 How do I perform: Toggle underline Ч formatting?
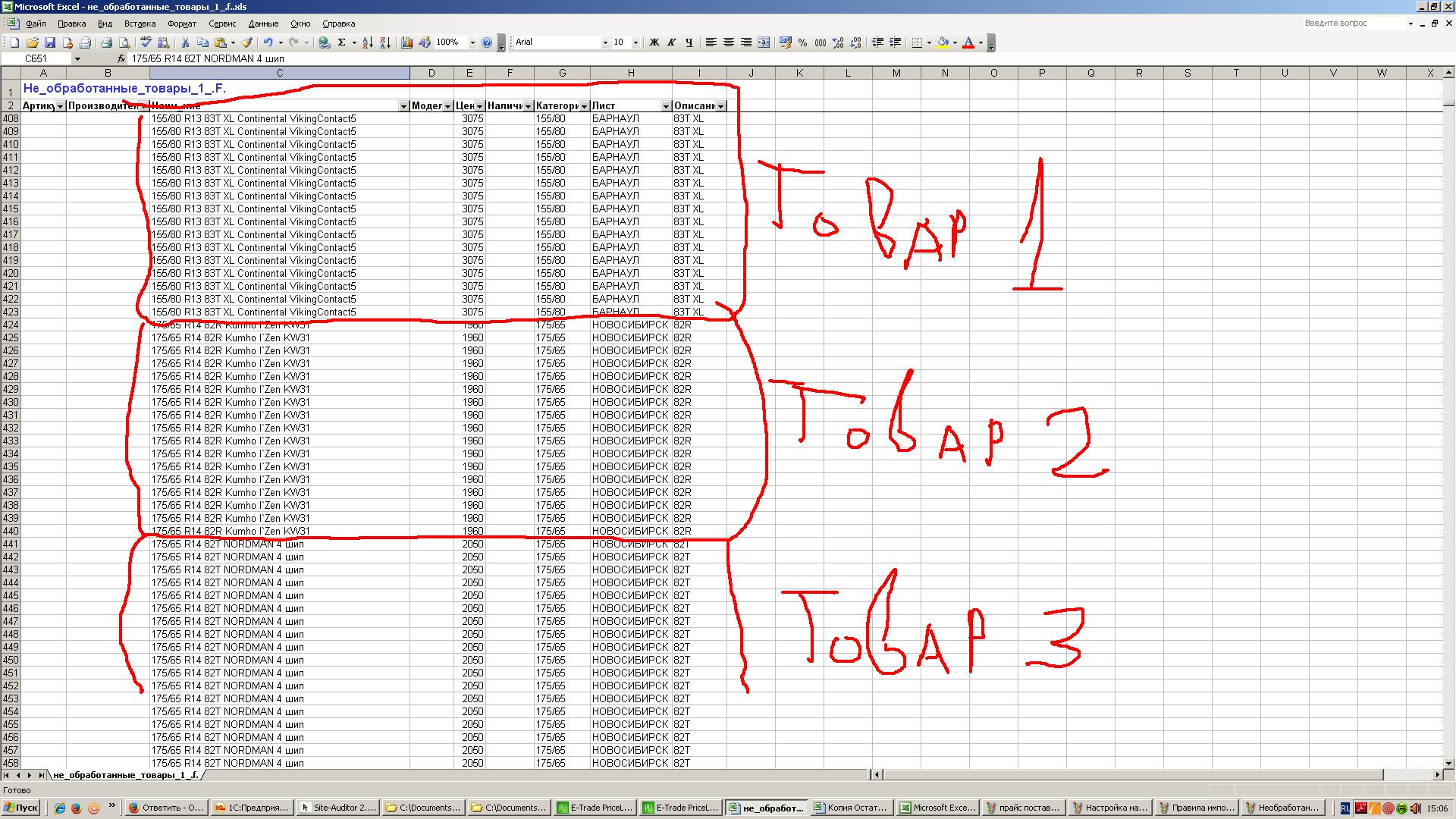(689, 42)
